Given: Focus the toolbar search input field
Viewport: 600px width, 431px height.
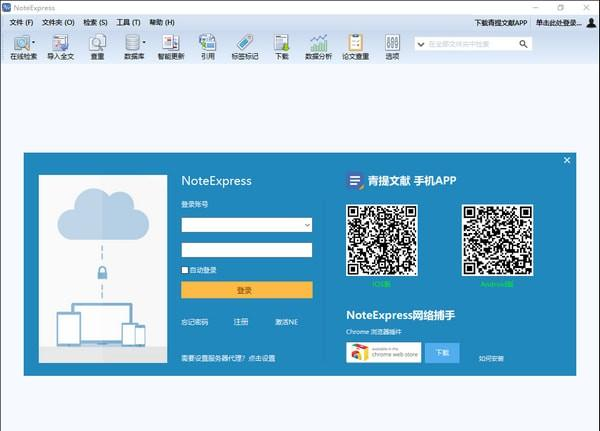Looking at the screenshot, I should (x=471, y=44).
